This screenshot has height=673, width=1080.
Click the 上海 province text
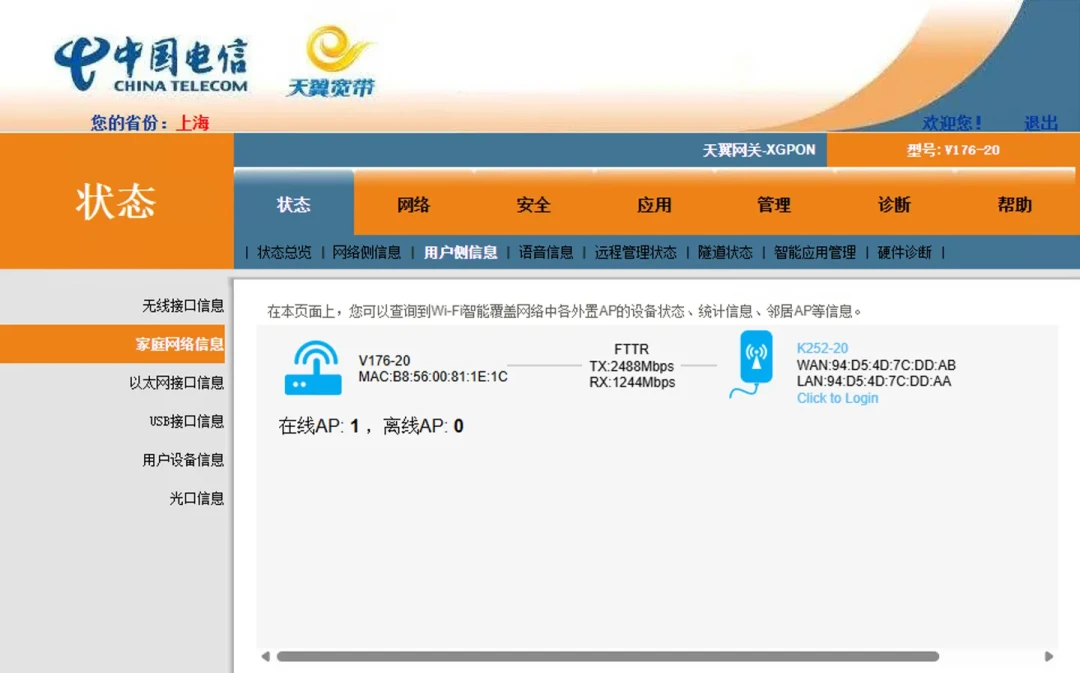193,123
